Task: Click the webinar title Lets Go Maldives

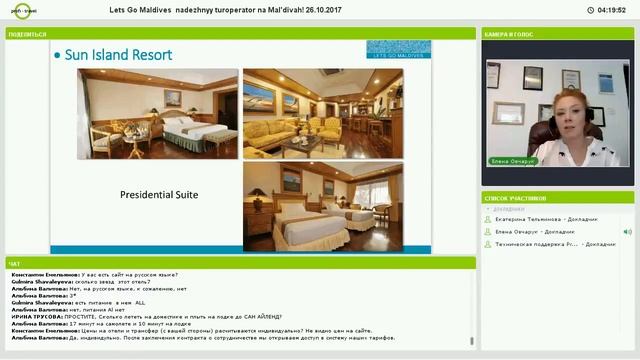Action: [x=225, y=10]
